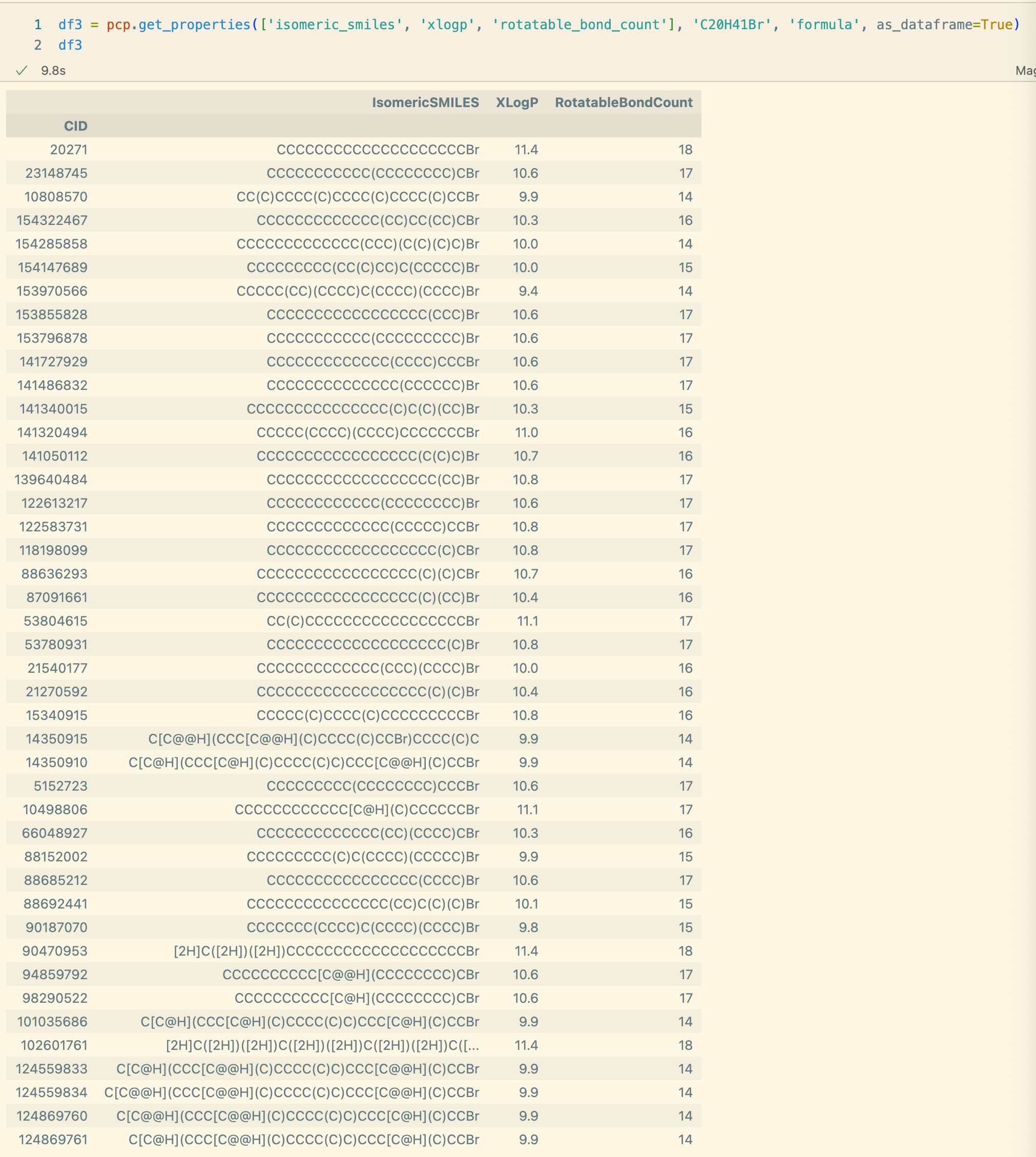Screen dimensions: 1036x1157
Task: Click XLogP value 9.4 for CID 153970566
Action: [x=528, y=291]
